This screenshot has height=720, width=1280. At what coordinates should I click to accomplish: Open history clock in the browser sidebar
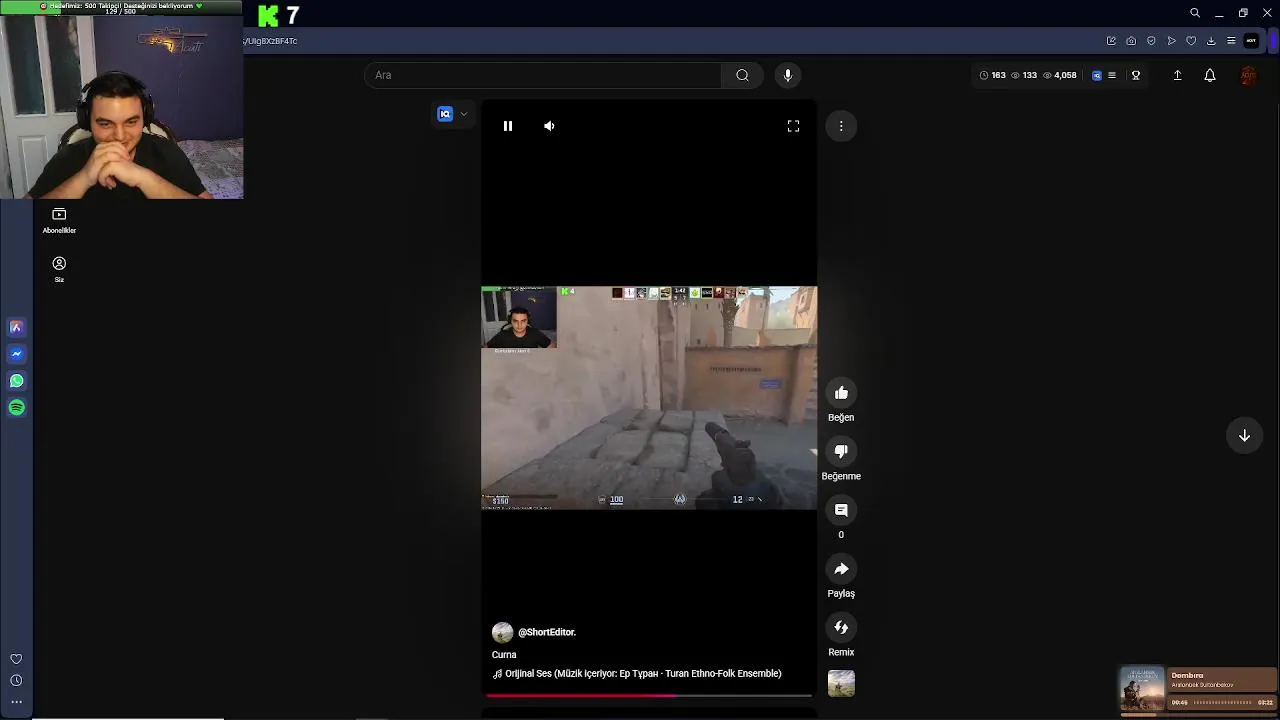(16, 681)
